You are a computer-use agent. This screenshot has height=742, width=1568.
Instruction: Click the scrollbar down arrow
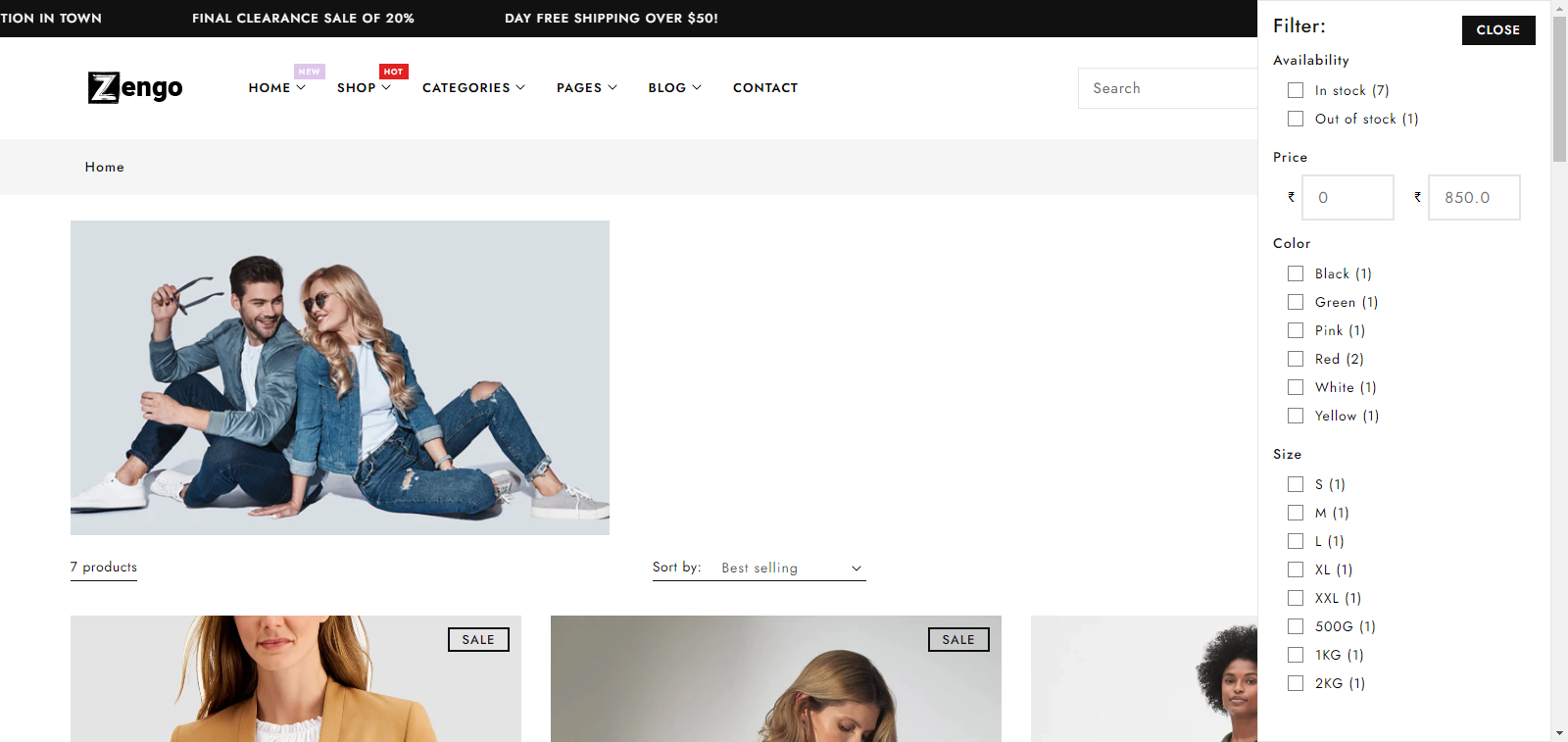(1559, 732)
